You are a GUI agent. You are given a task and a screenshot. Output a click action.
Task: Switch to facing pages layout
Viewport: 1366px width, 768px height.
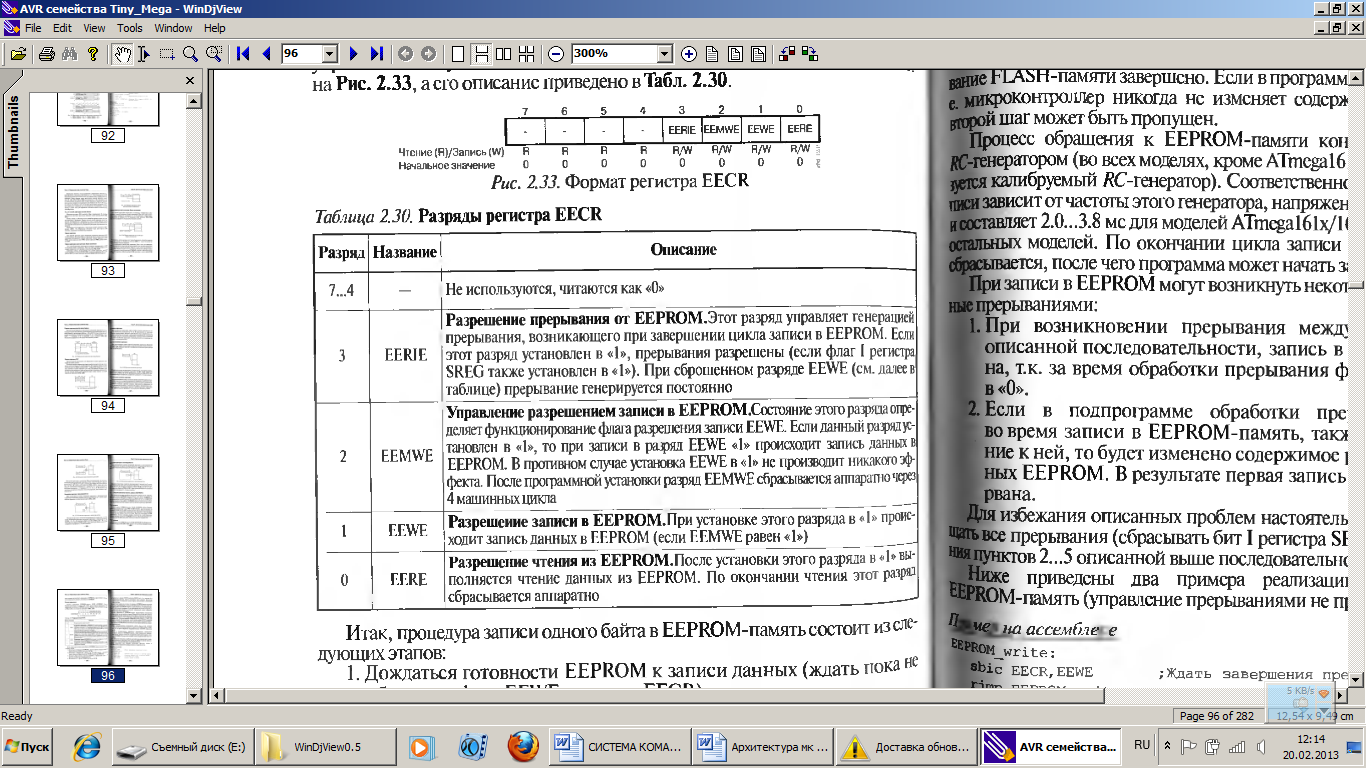(x=504, y=54)
